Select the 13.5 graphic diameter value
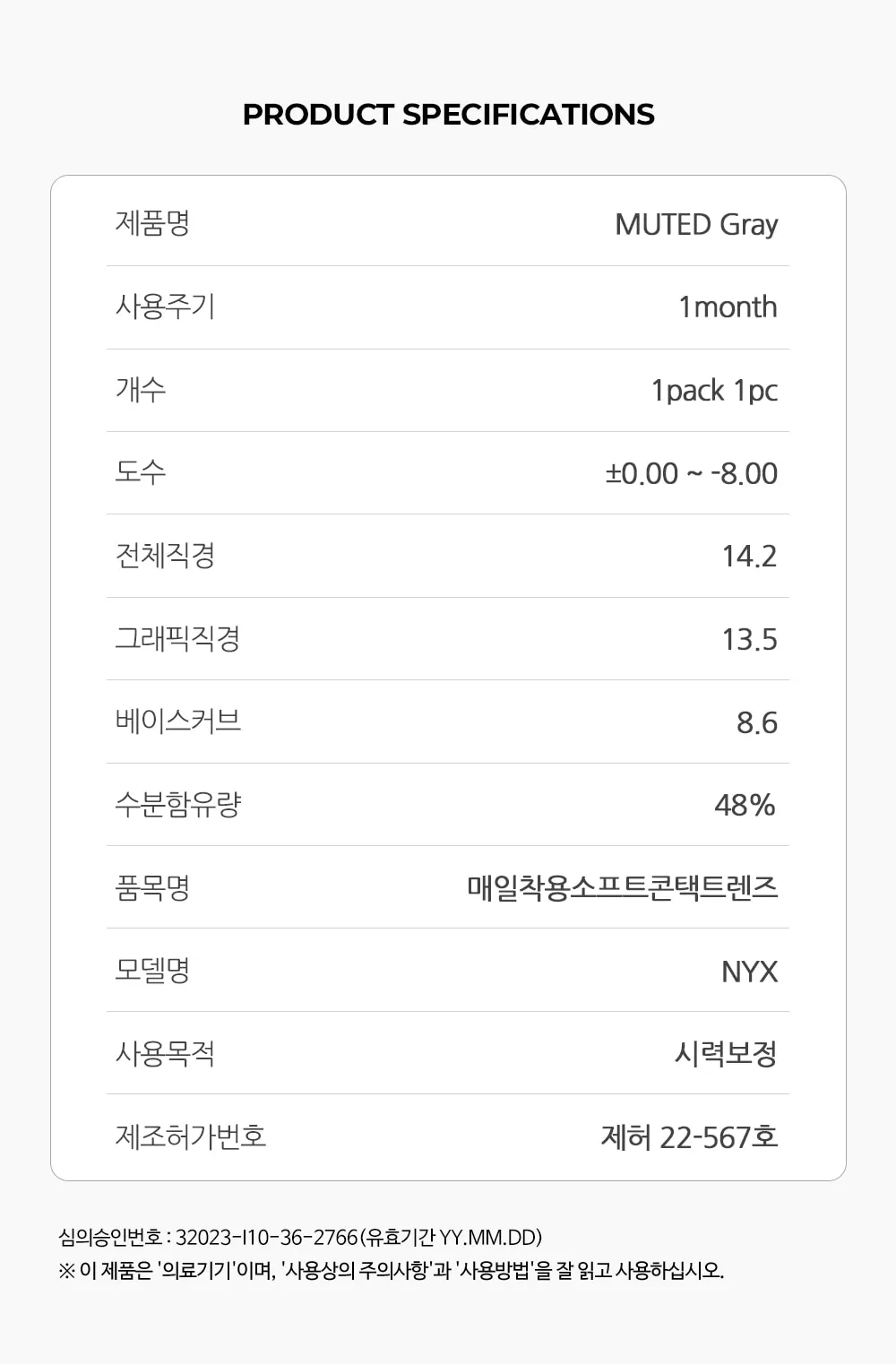 click(x=749, y=640)
